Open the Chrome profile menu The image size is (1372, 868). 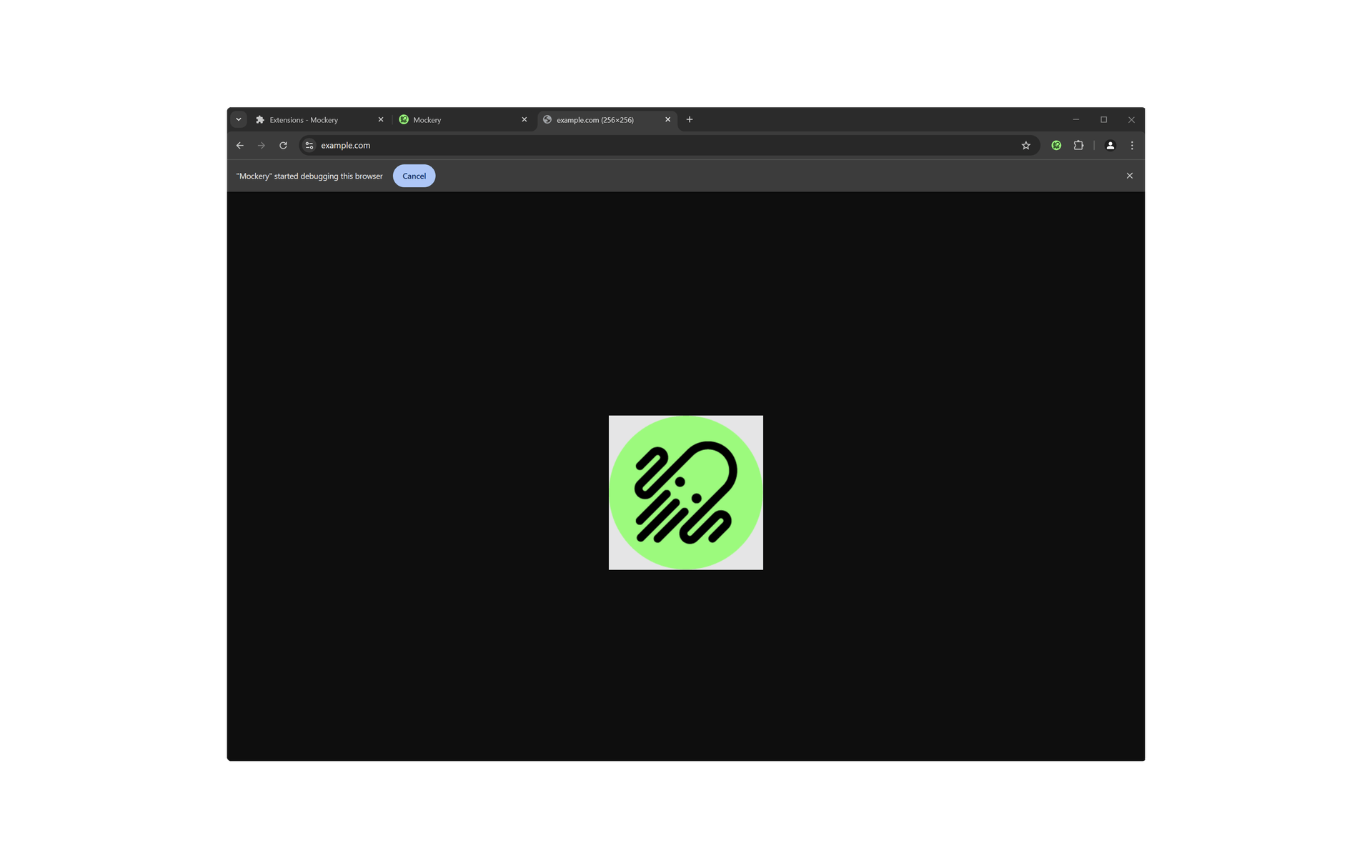coord(1110,145)
